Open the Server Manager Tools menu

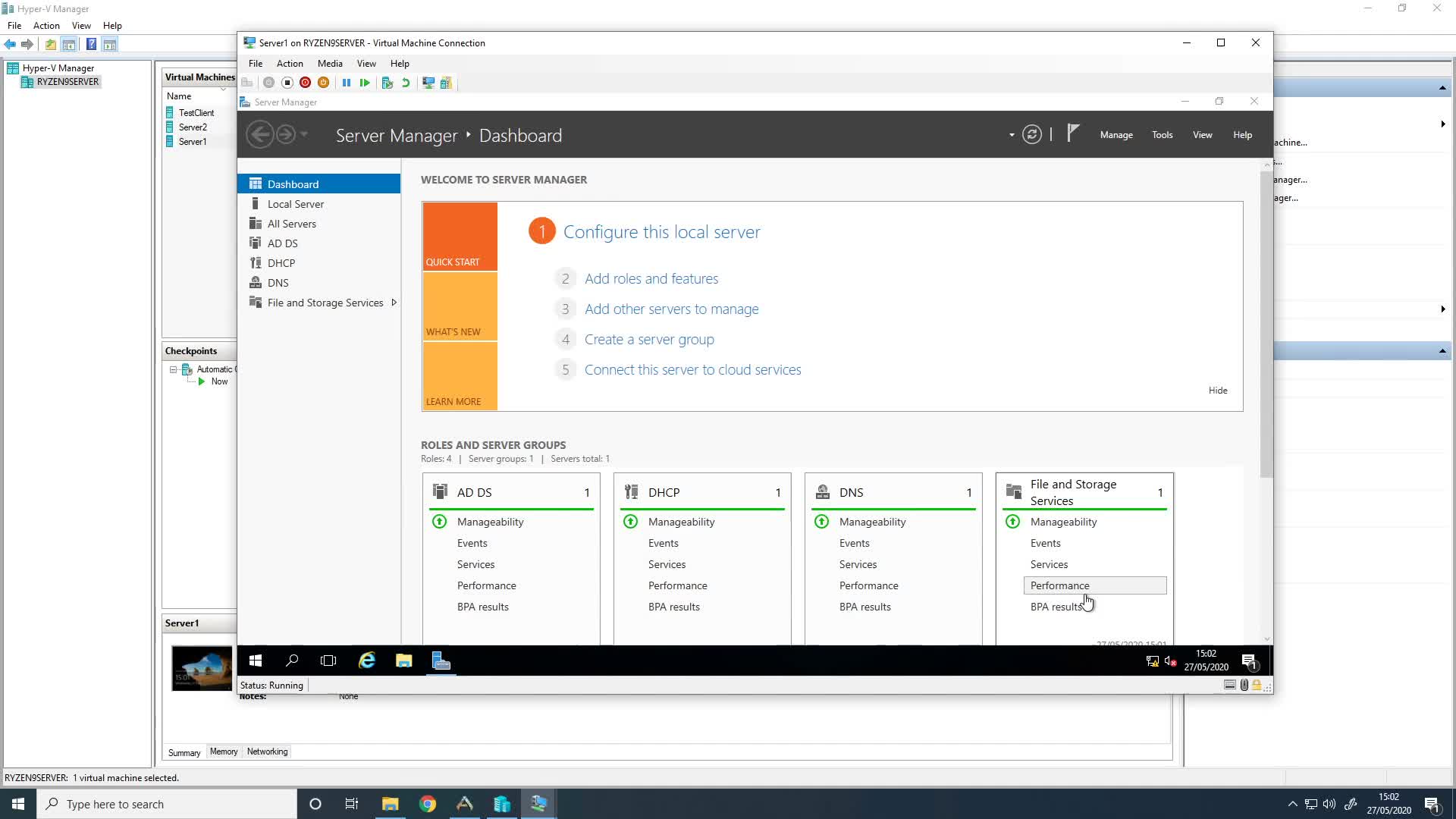click(x=1162, y=135)
